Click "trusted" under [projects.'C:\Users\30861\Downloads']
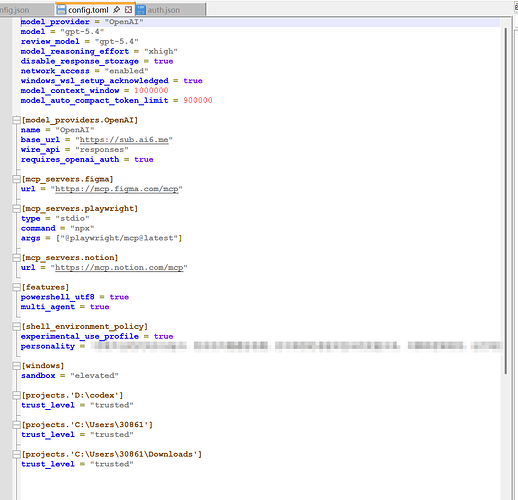518x500 pixels. pyautogui.click(x=112, y=464)
